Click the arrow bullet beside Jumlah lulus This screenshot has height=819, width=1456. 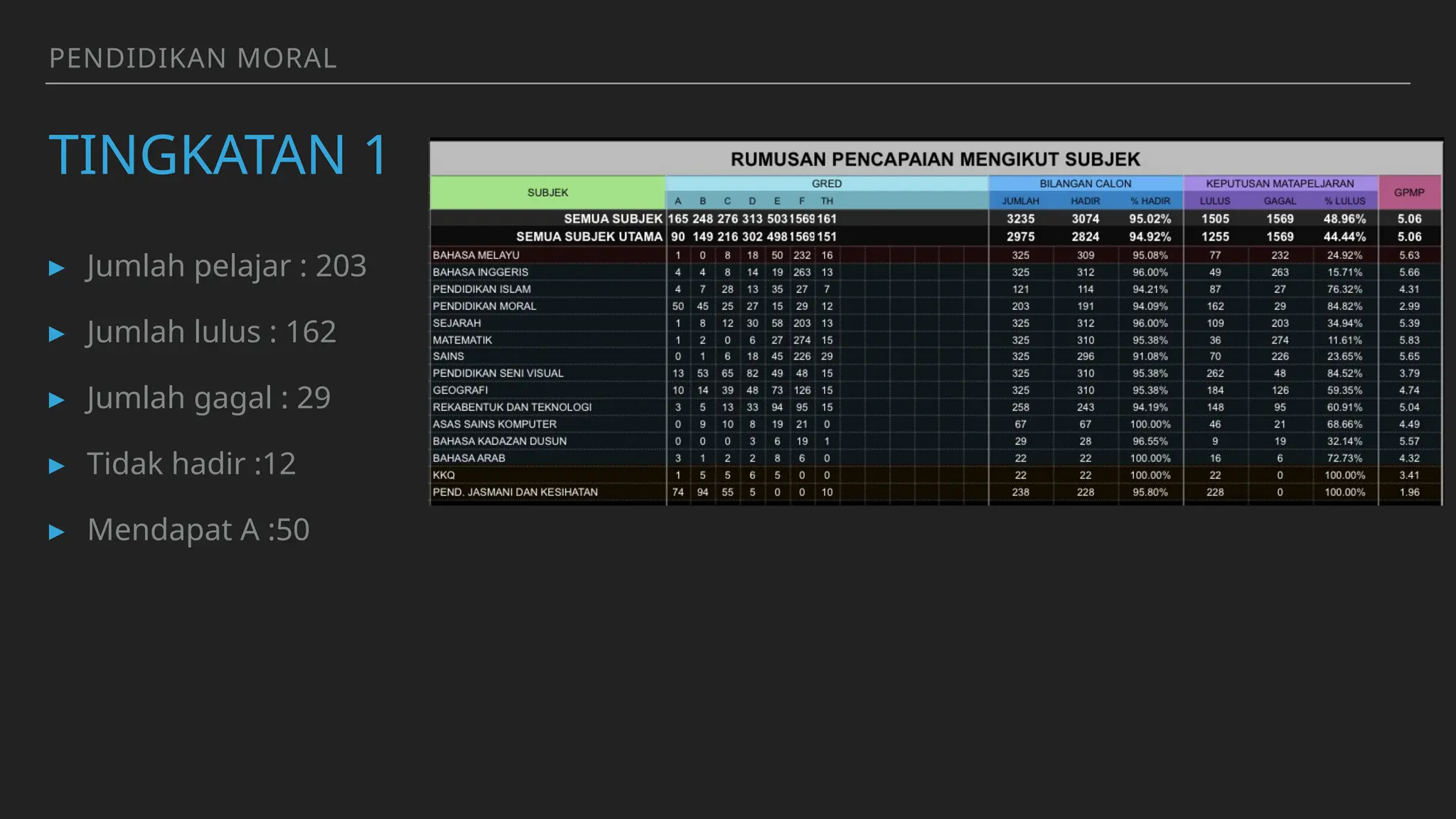[57, 334]
